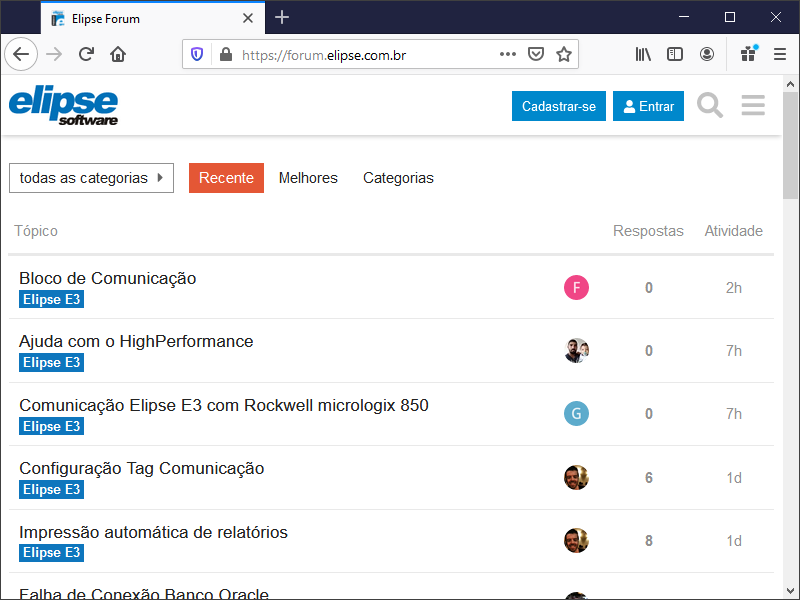
Task: Switch to the Melhores tab
Action: pyautogui.click(x=308, y=178)
